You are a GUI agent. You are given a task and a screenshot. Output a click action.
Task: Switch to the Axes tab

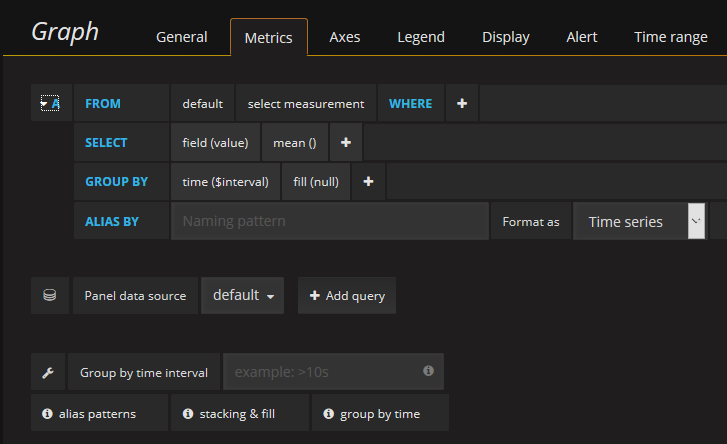(x=344, y=37)
